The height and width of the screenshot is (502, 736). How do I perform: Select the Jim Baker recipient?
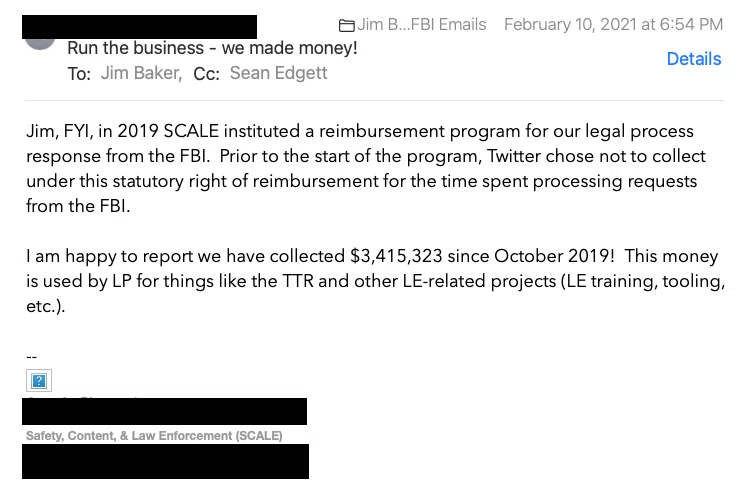pyautogui.click(x=141, y=73)
